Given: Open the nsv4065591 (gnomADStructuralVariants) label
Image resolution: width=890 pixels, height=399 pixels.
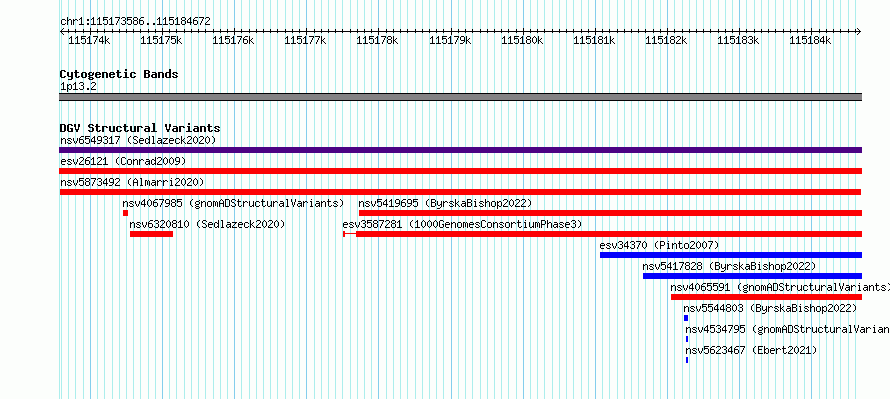Looking at the screenshot, I should click(780, 287).
